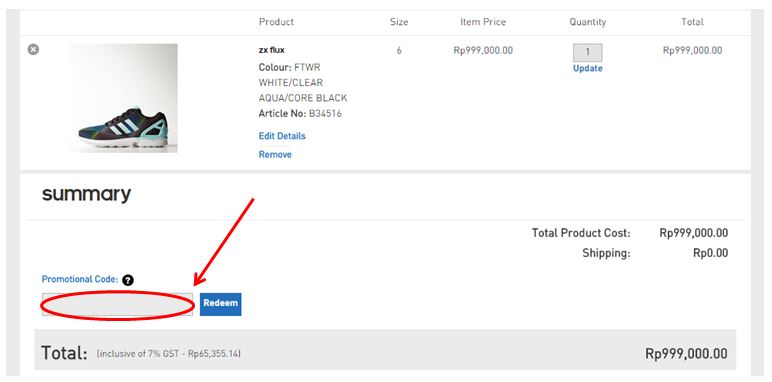
Task: Click the GST note Rp65,355.14
Action: (x=169, y=353)
